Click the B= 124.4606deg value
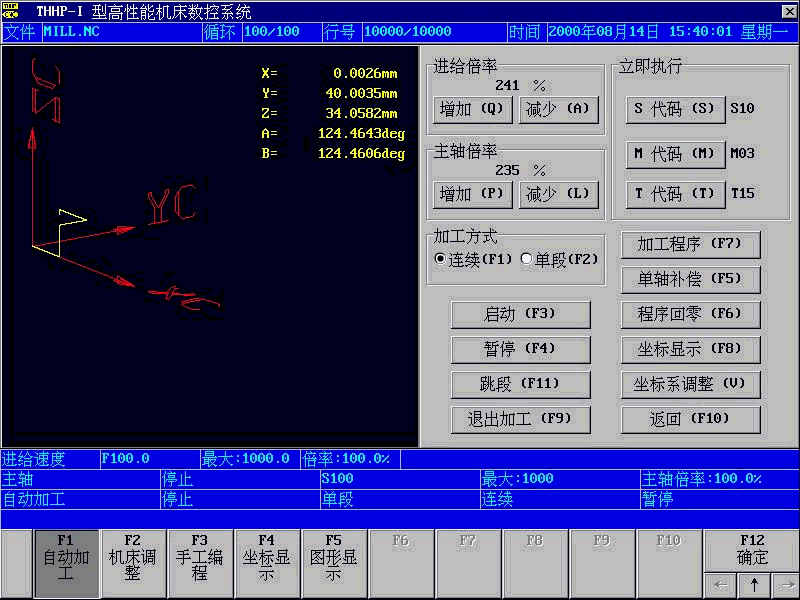 coord(333,154)
